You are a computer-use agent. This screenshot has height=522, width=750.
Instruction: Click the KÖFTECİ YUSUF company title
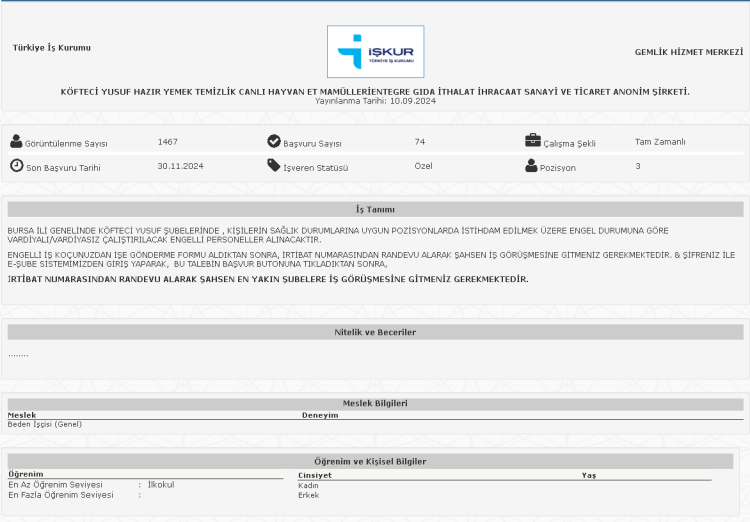click(x=375, y=92)
